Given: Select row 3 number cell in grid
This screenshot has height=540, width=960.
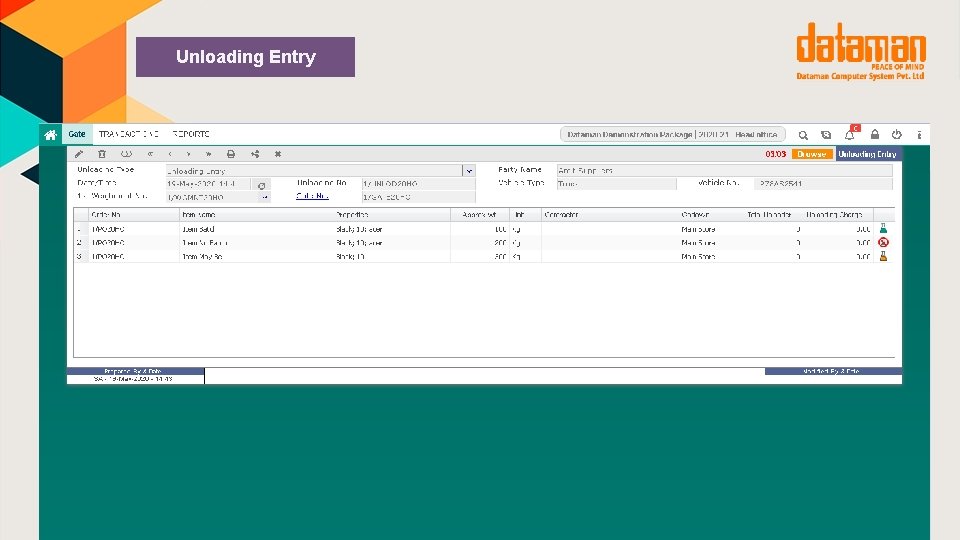Looking at the screenshot, I should click(x=81, y=257).
